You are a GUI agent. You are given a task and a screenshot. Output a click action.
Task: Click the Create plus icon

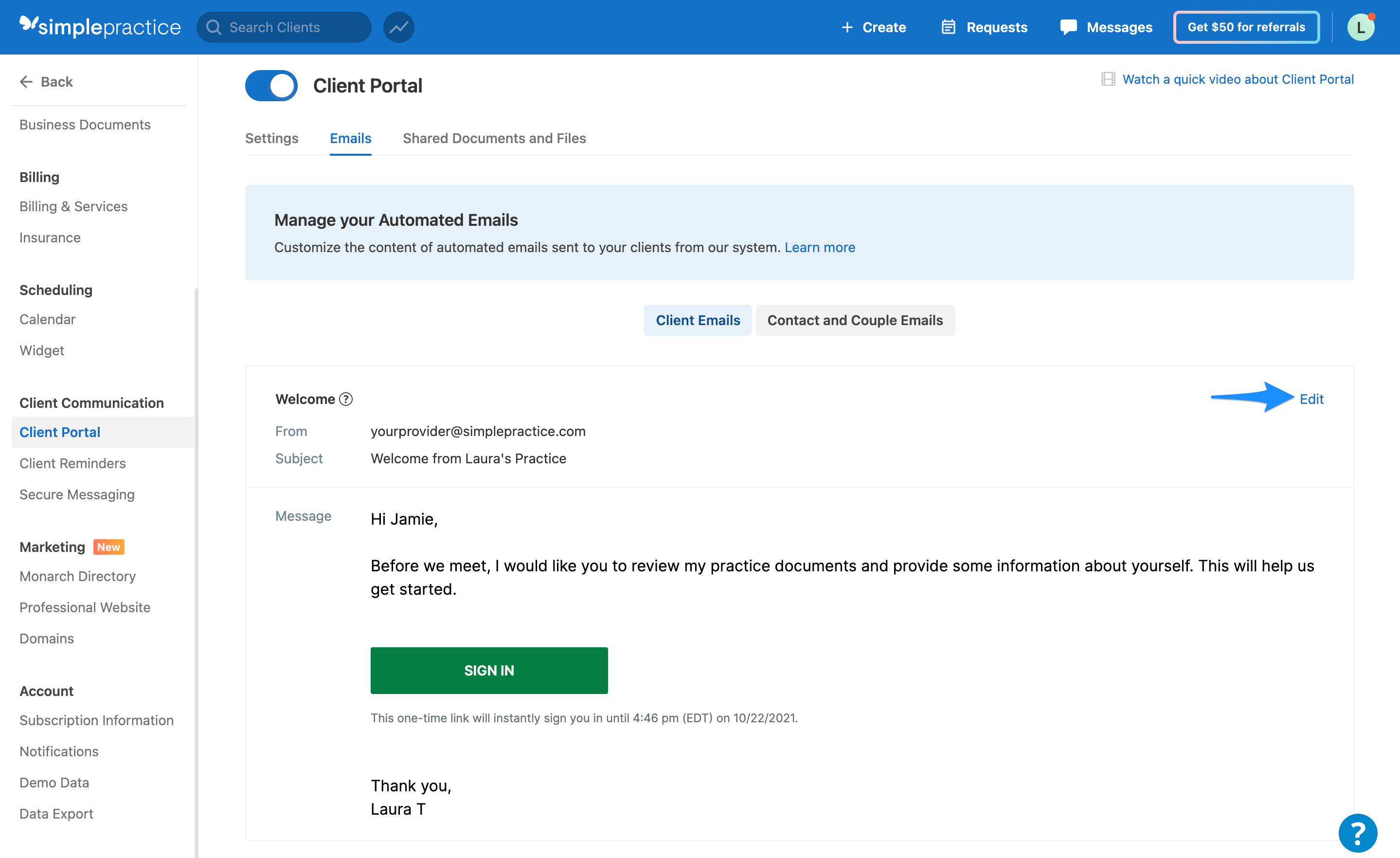tap(847, 27)
